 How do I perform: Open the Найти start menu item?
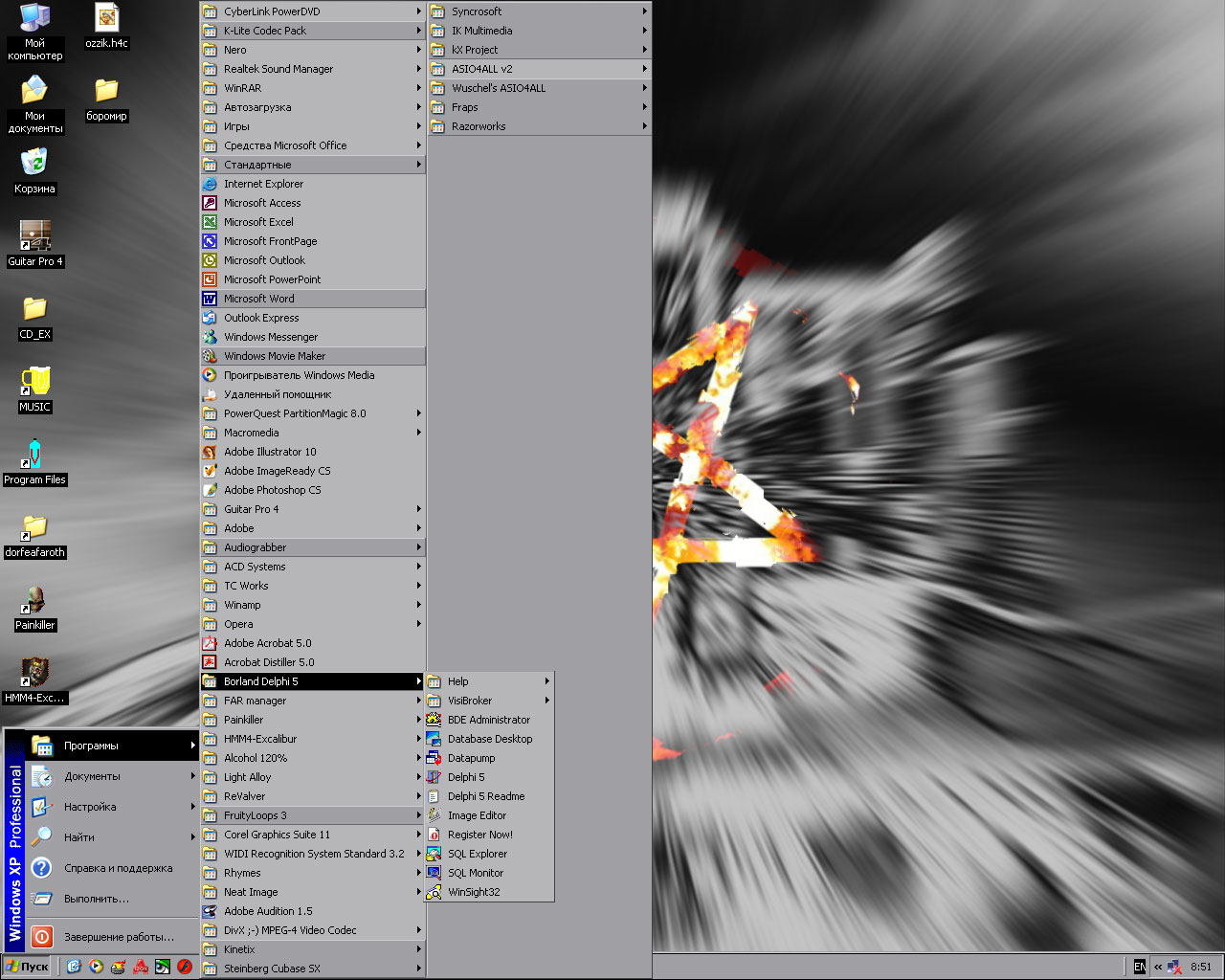tap(113, 837)
